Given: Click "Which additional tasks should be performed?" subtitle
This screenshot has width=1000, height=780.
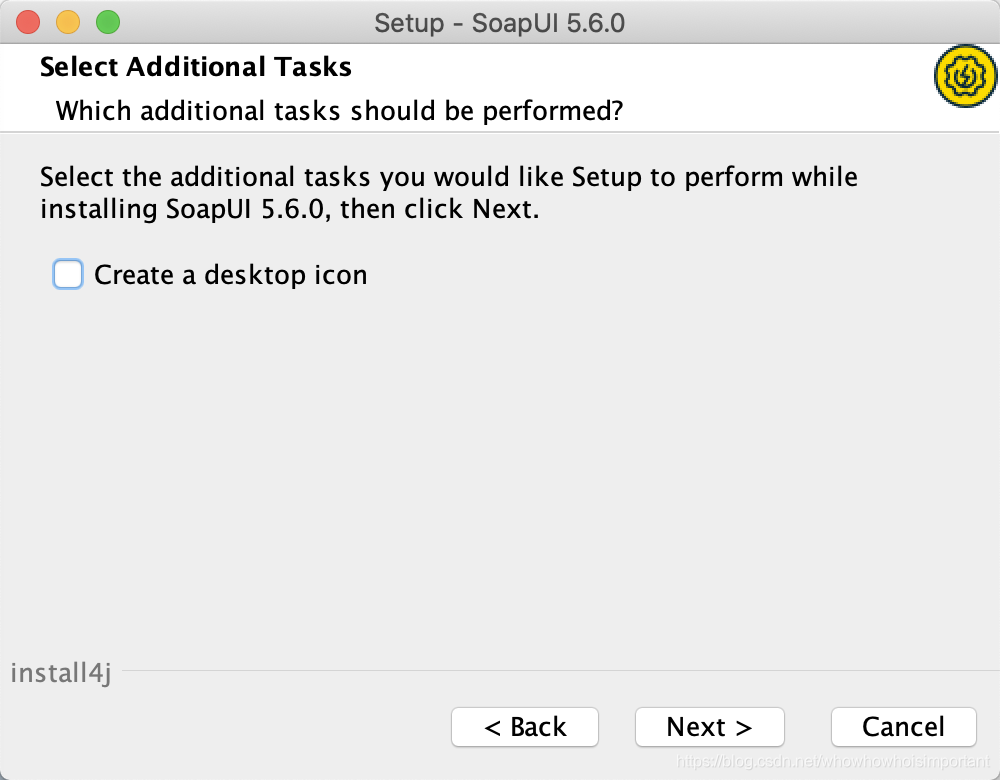Looking at the screenshot, I should (x=339, y=110).
